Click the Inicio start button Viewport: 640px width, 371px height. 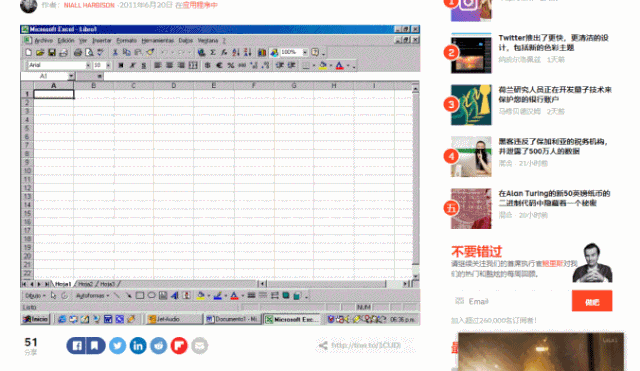36,319
